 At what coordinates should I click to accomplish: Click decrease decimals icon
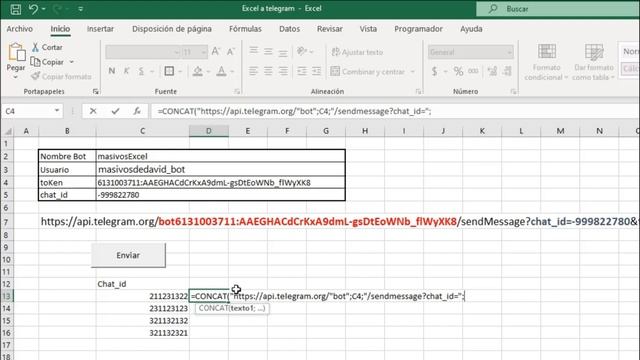507,71
